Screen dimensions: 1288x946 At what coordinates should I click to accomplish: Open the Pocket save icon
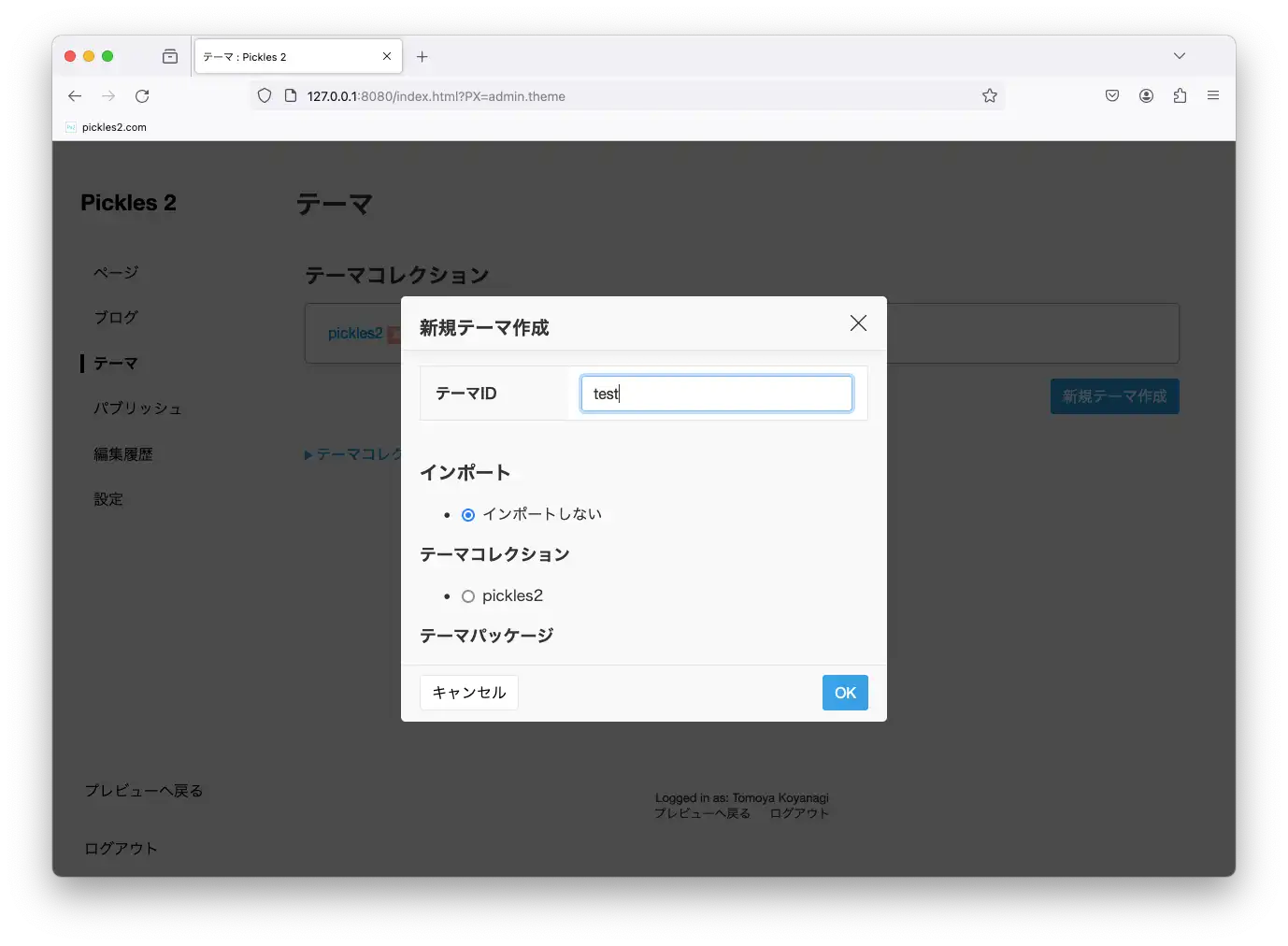click(1112, 96)
